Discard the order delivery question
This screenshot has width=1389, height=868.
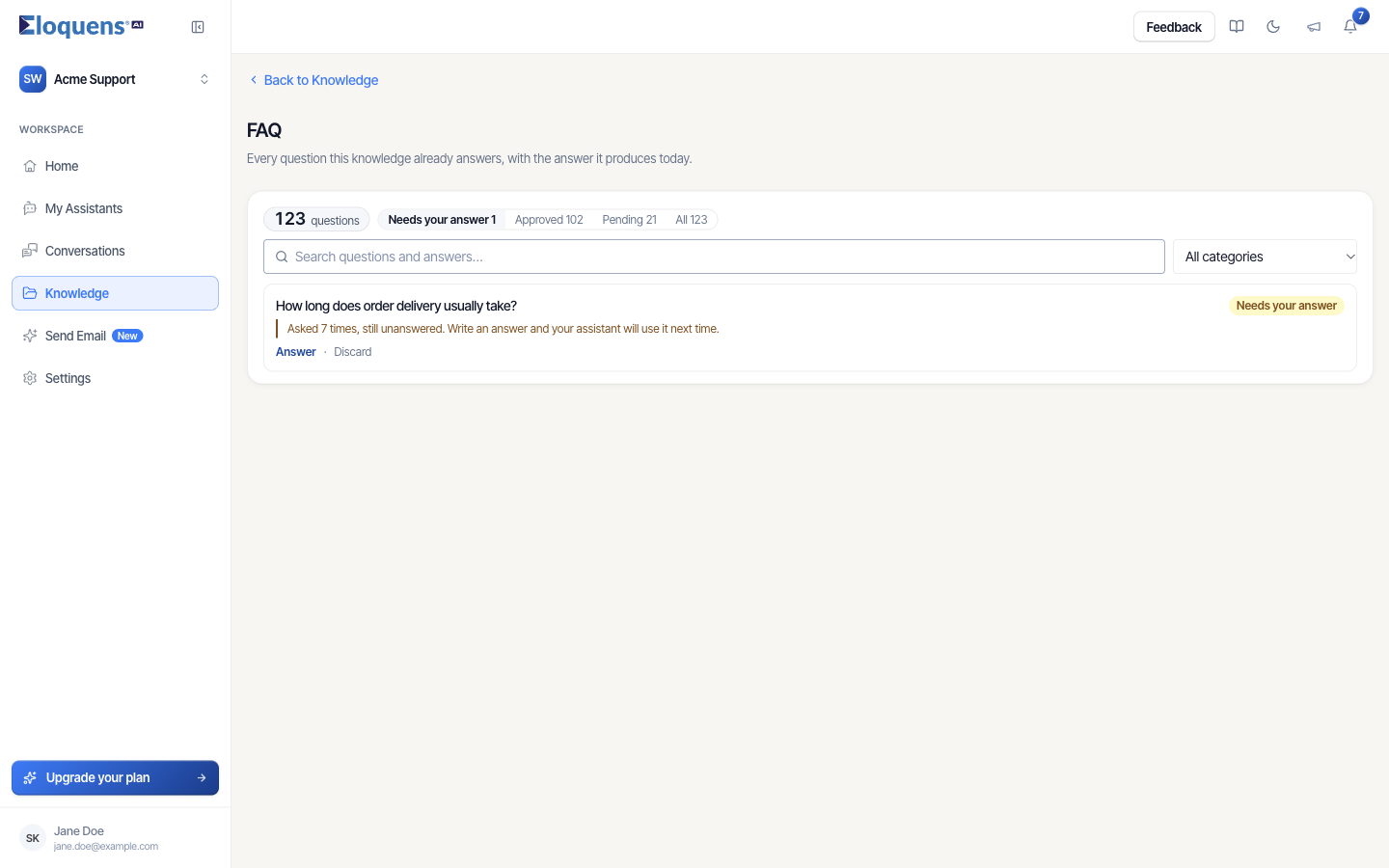[x=353, y=352]
